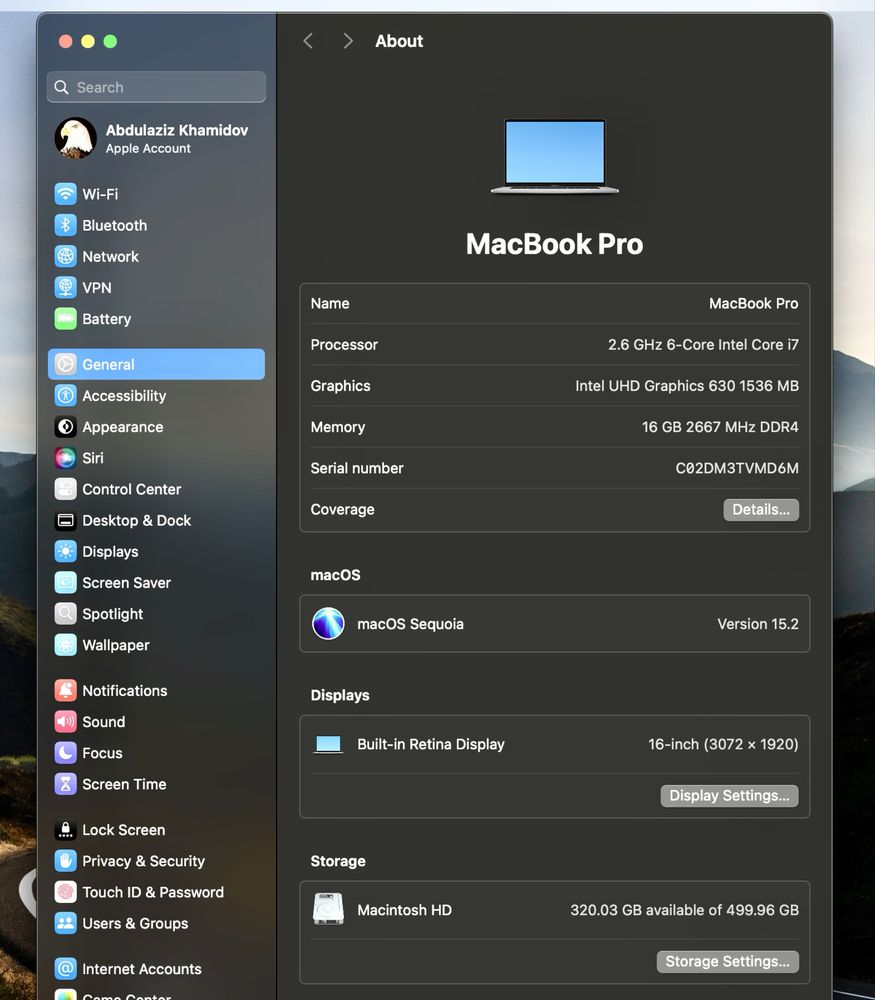The height and width of the screenshot is (1000, 875).
Task: Click the eagle profile avatar
Action: click(x=75, y=138)
